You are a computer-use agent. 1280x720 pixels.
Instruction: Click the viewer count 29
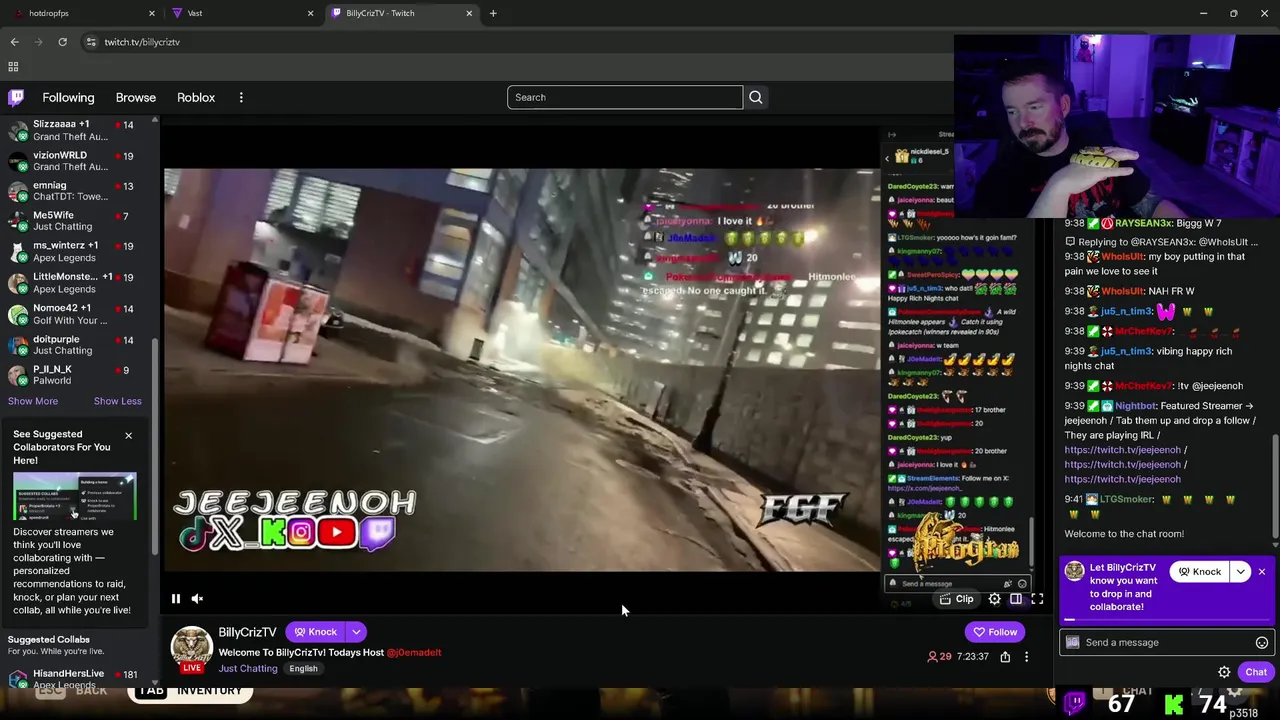pyautogui.click(x=940, y=657)
